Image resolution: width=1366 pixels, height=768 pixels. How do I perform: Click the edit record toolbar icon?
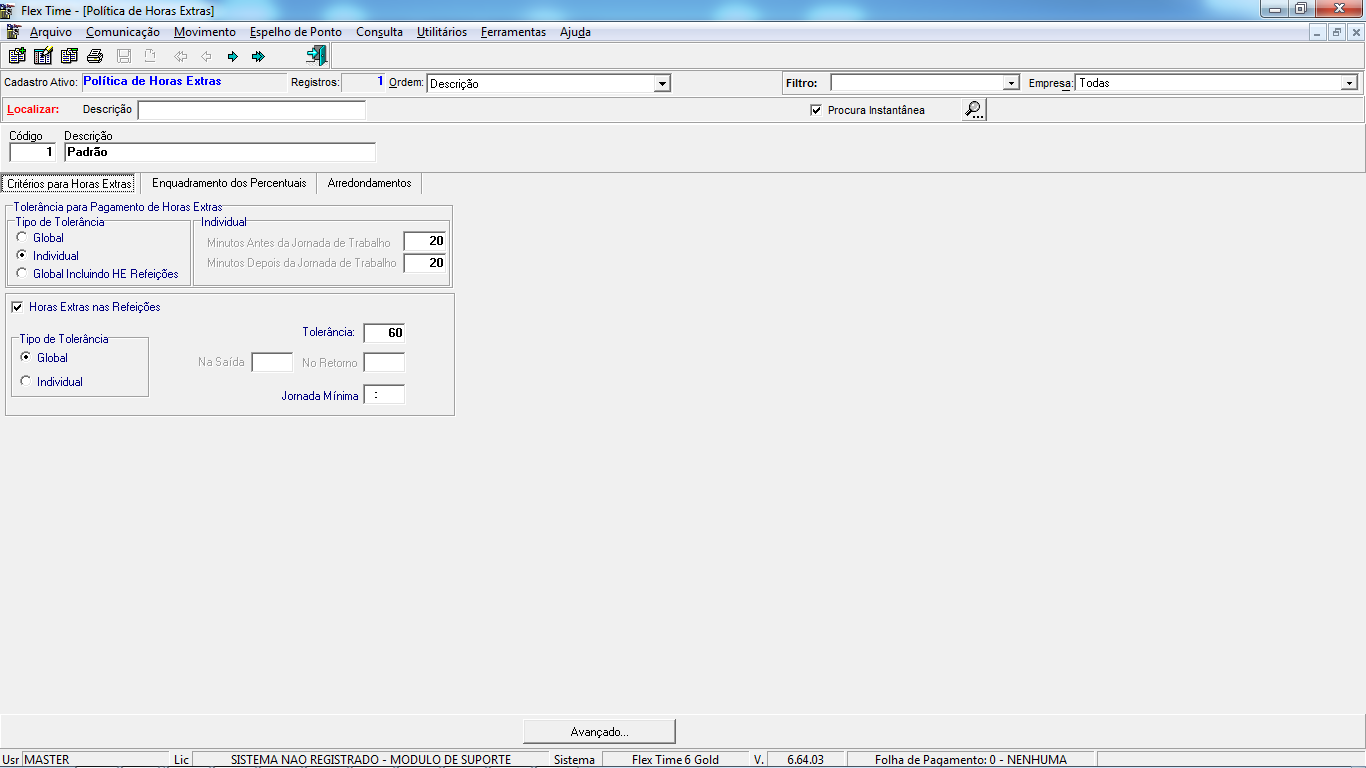pyautogui.click(x=43, y=56)
